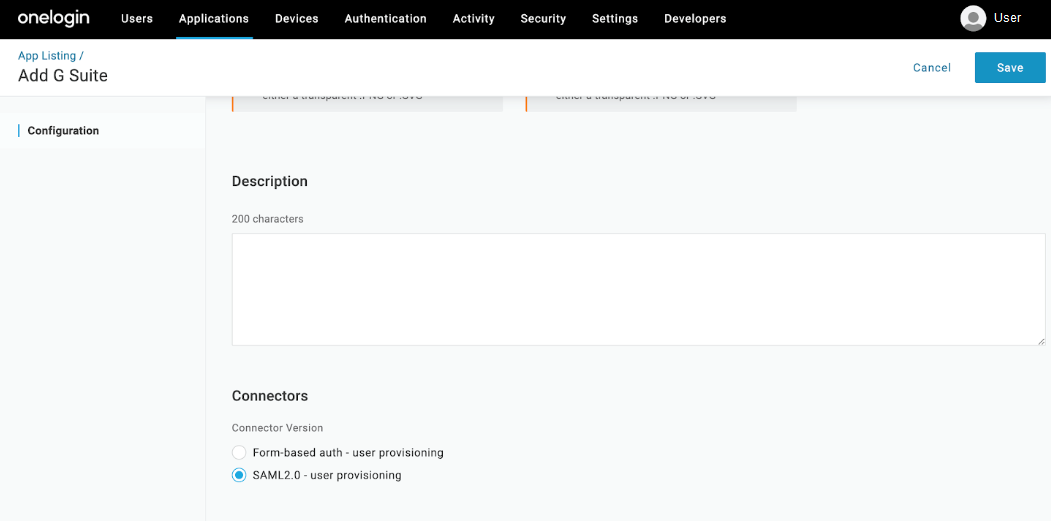This screenshot has height=521, width=1051.
Task: Open the Users menu
Action: pos(137,19)
